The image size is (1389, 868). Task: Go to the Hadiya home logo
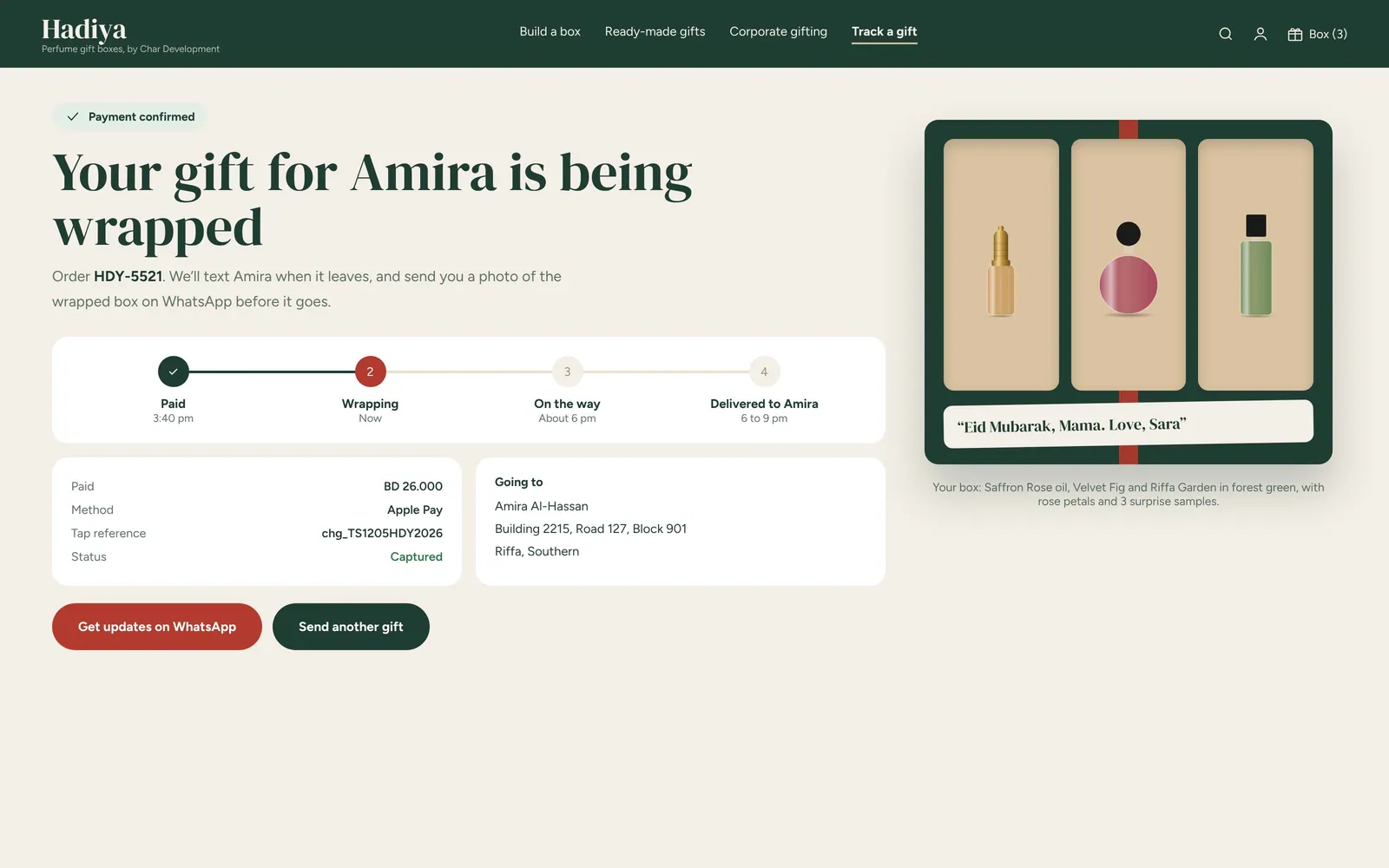tap(84, 30)
